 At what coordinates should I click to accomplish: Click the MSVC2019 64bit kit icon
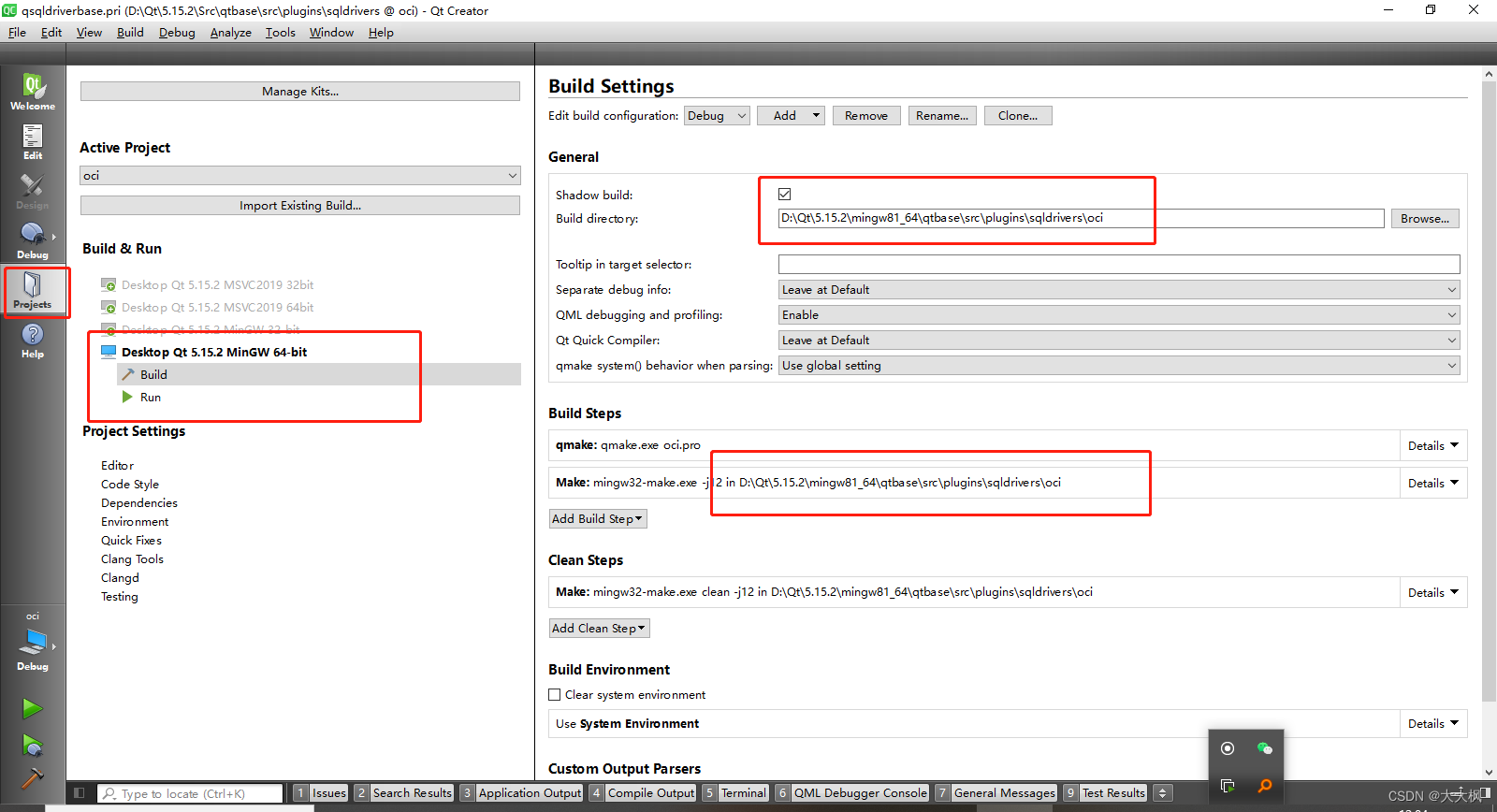109,307
